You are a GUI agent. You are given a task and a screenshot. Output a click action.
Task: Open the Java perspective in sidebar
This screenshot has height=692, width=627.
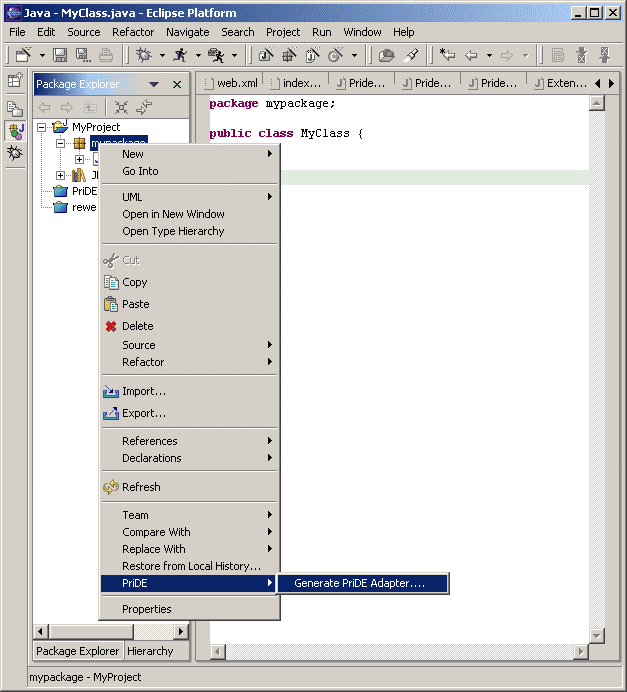coord(15,131)
